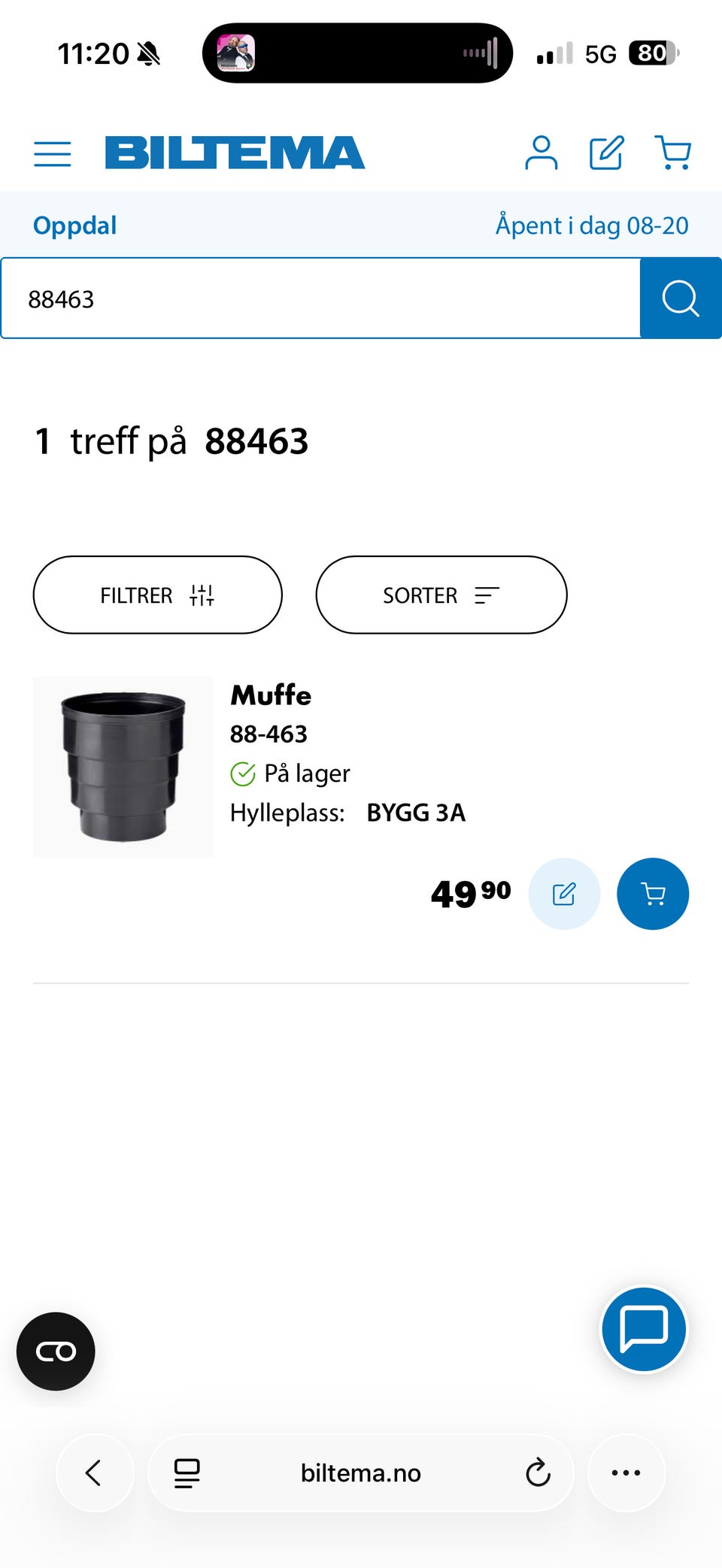Reload page with the refresh arrow
The width and height of the screenshot is (722, 1568).
coord(538,1473)
